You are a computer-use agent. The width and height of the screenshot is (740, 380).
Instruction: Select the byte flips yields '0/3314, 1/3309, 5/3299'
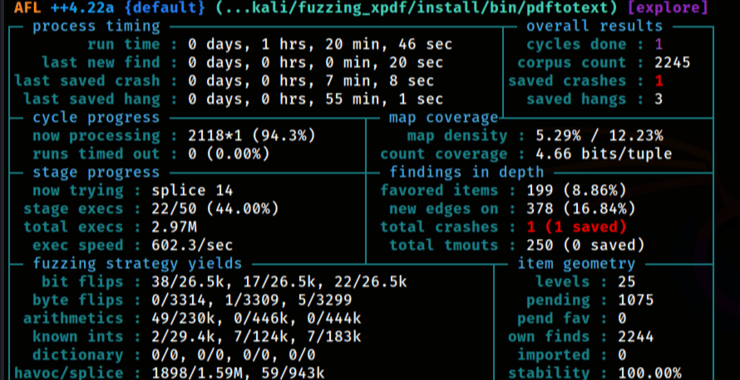[x=252, y=301]
